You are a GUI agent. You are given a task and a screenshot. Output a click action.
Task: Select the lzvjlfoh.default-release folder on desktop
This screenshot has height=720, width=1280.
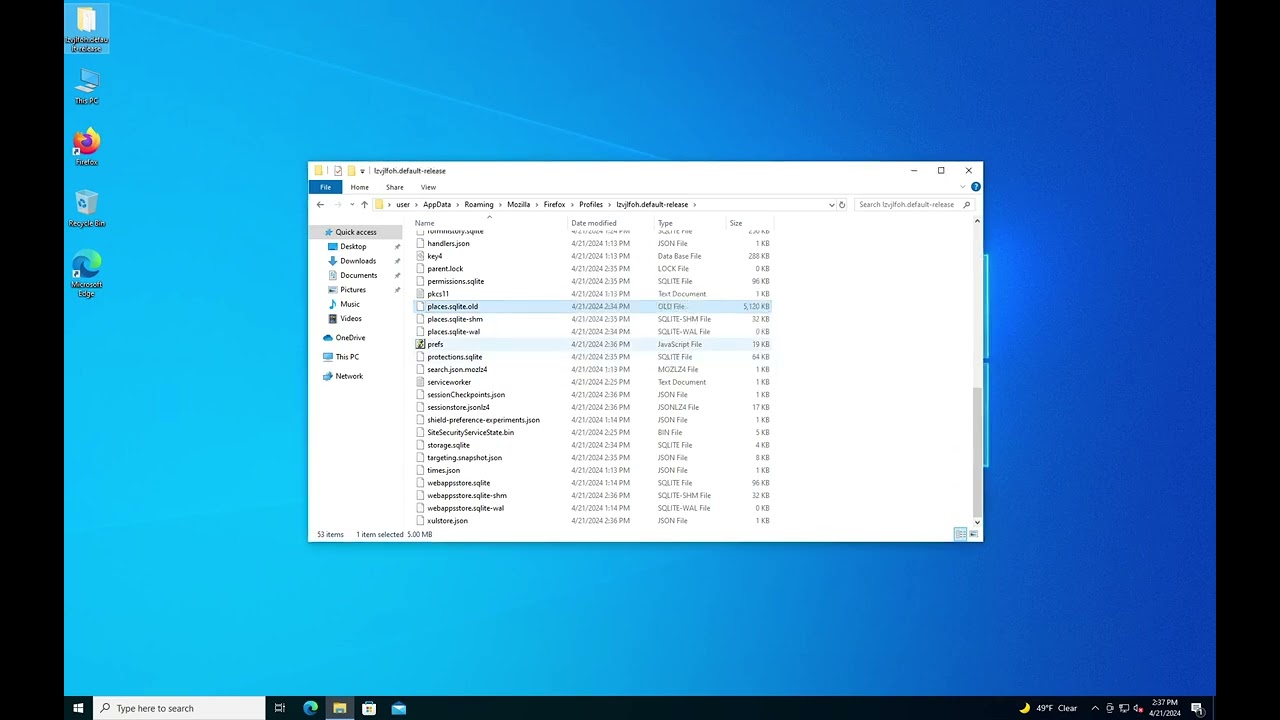point(87,29)
